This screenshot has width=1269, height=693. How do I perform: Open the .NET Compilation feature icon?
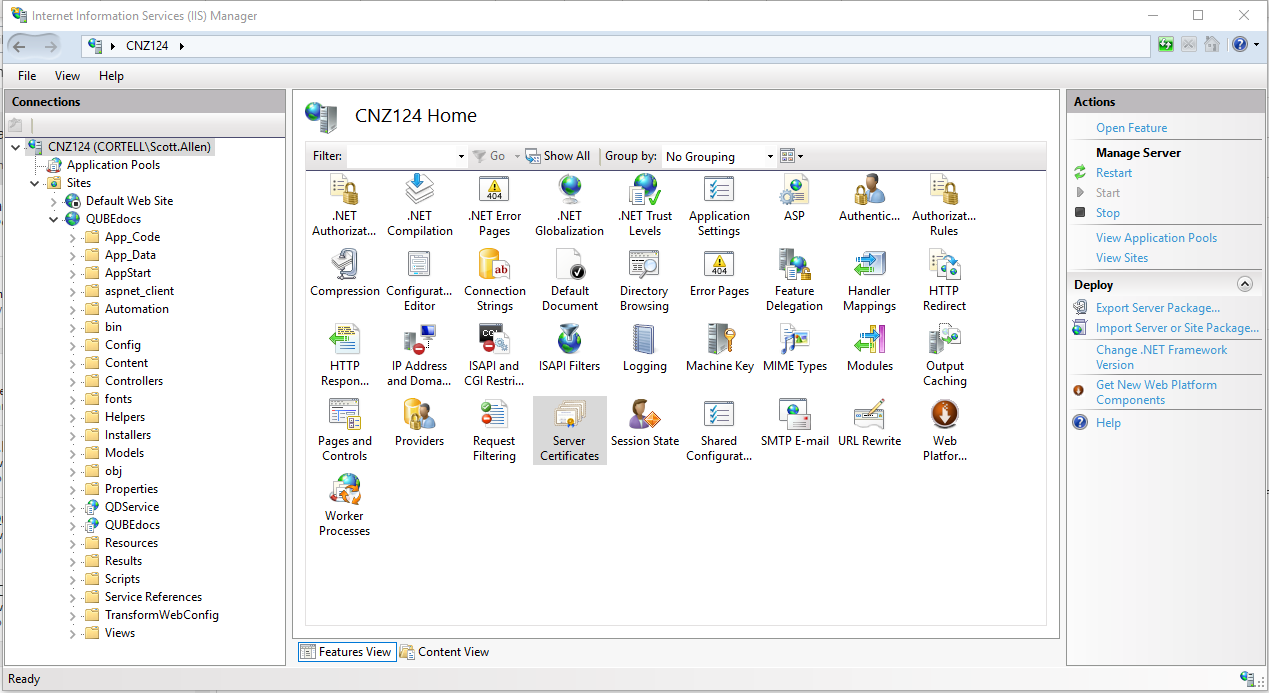click(x=419, y=204)
